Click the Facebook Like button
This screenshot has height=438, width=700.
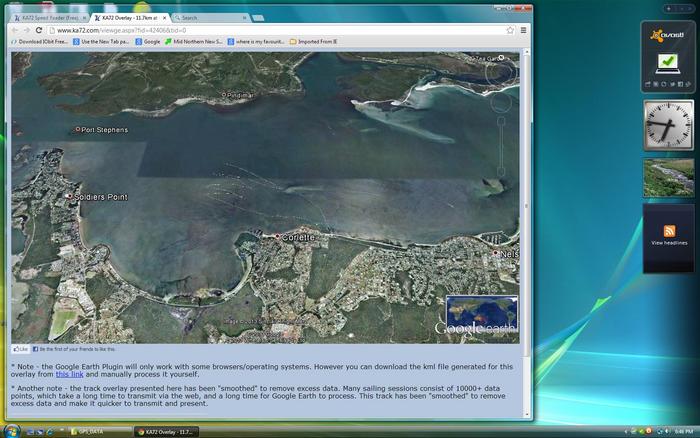(21, 349)
